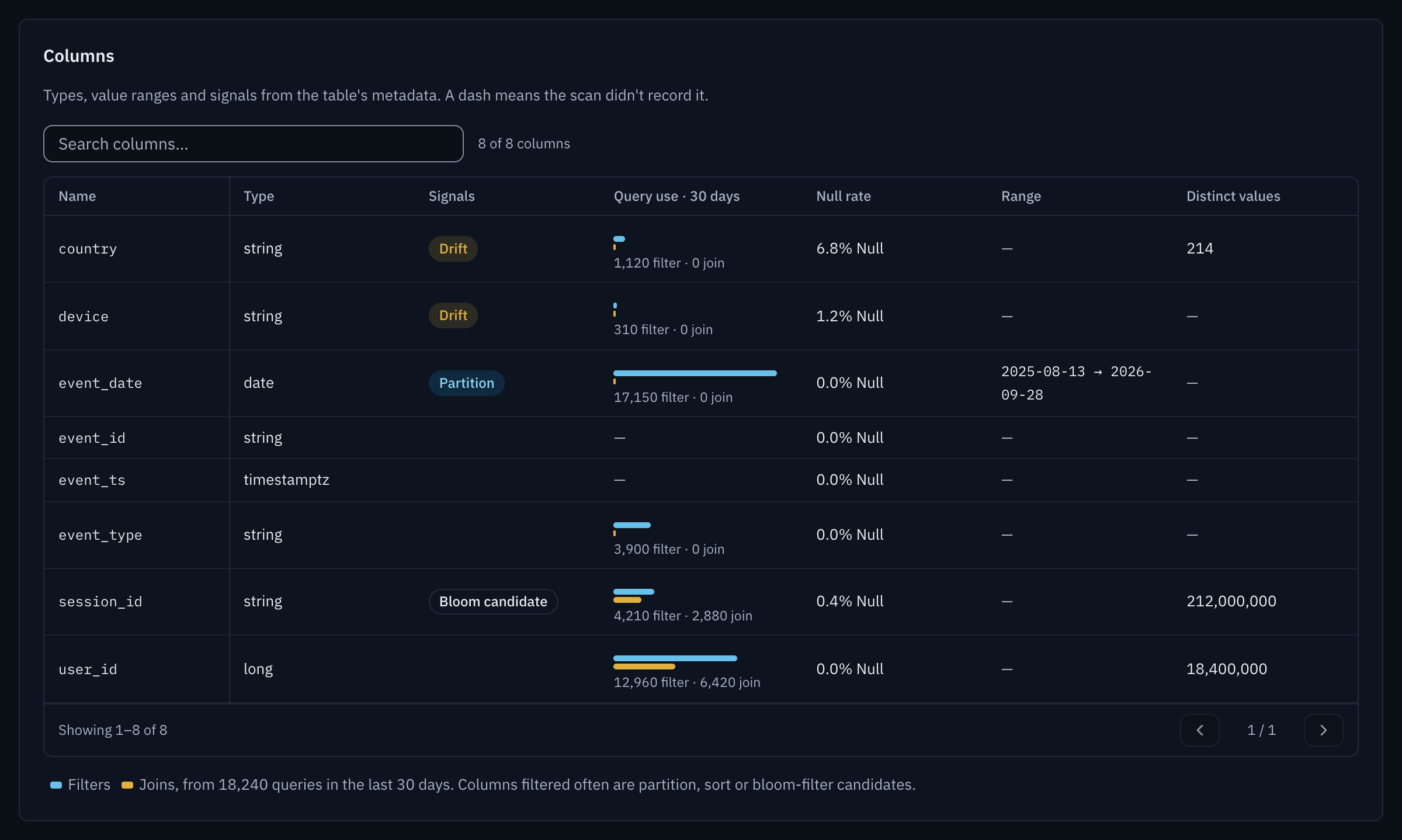This screenshot has width=1402, height=840.
Task: Select the event_date column name
Action: (x=100, y=383)
